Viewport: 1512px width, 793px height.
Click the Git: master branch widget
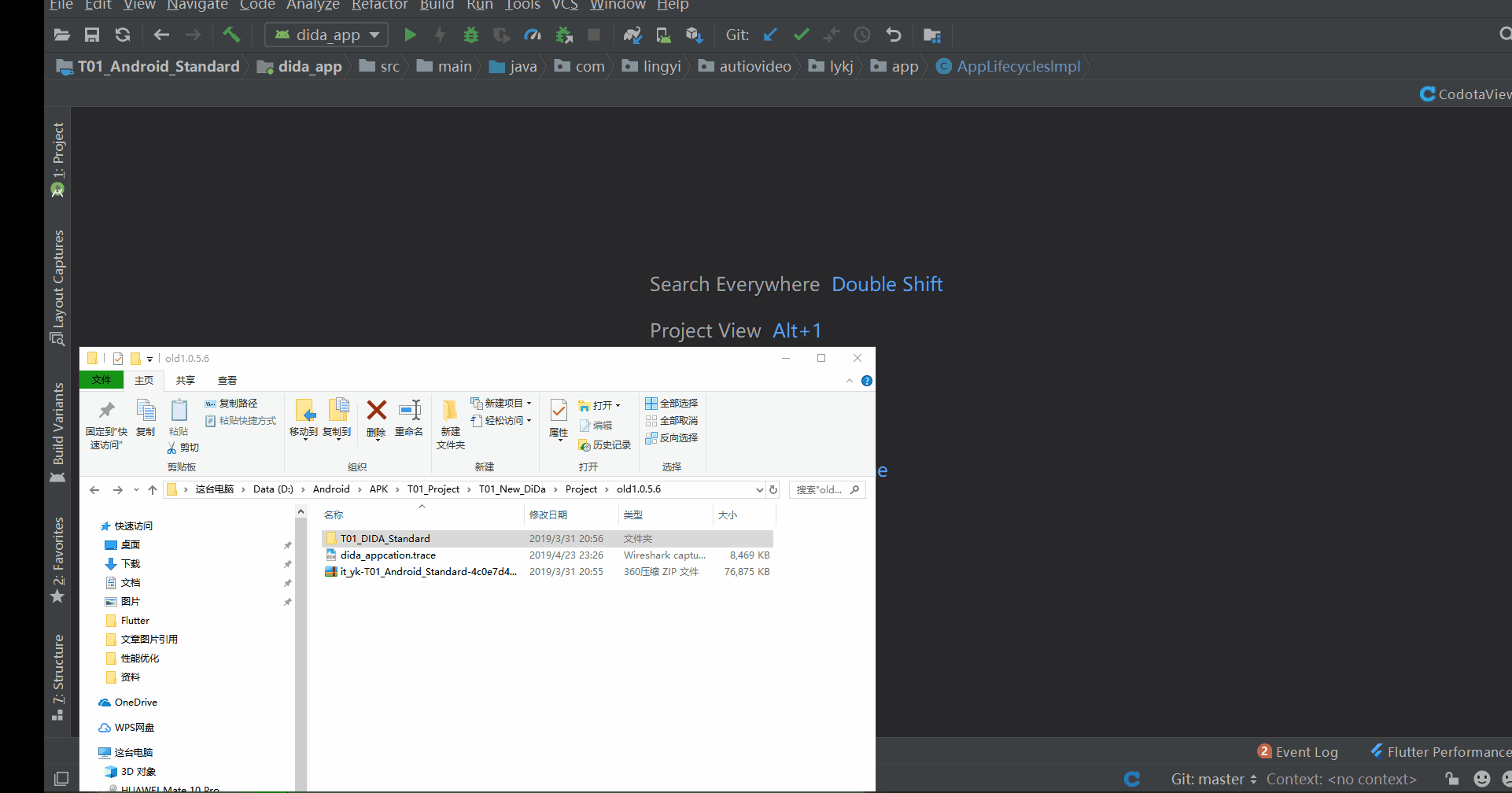click(1213, 779)
